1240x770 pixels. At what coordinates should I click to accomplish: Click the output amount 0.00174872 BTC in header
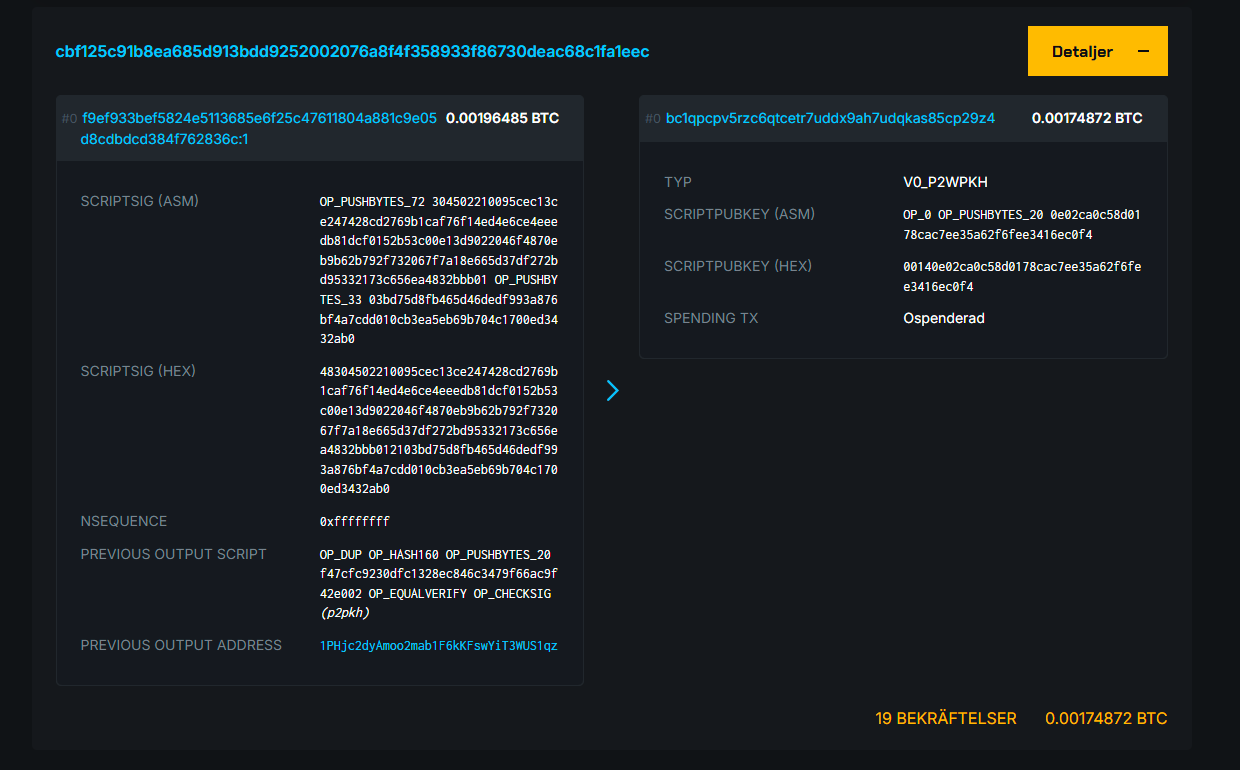1087,118
